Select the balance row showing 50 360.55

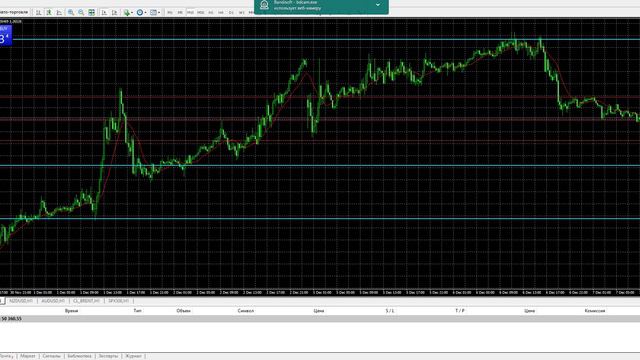point(320,318)
